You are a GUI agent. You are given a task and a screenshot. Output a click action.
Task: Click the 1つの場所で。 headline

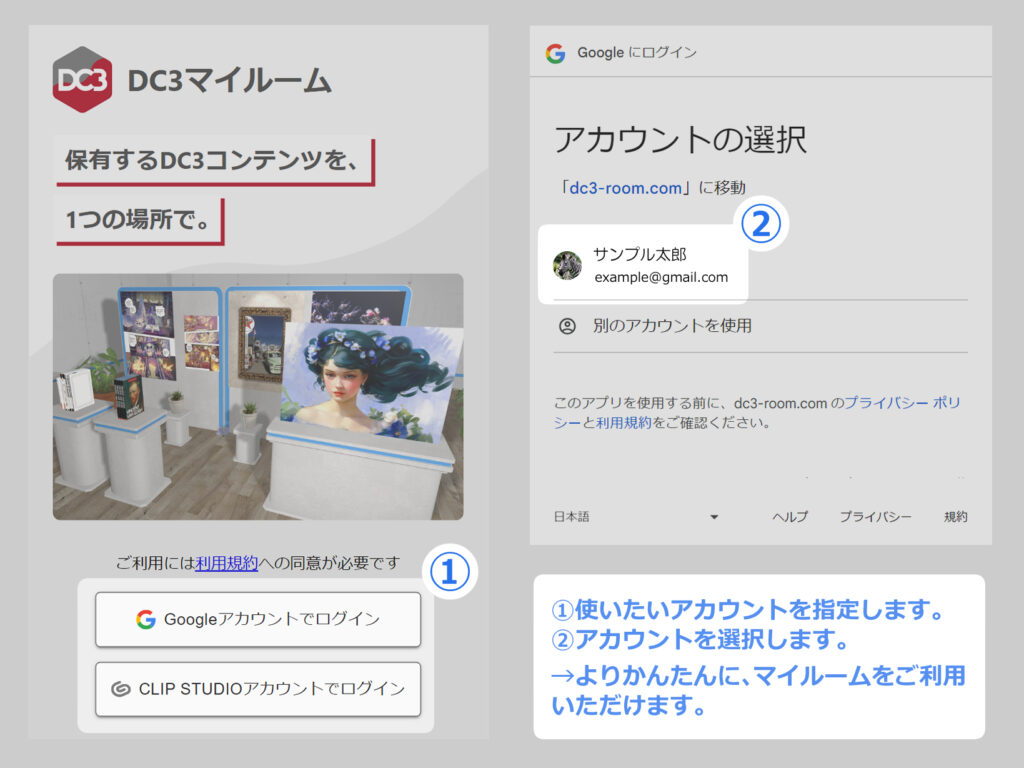[139, 219]
